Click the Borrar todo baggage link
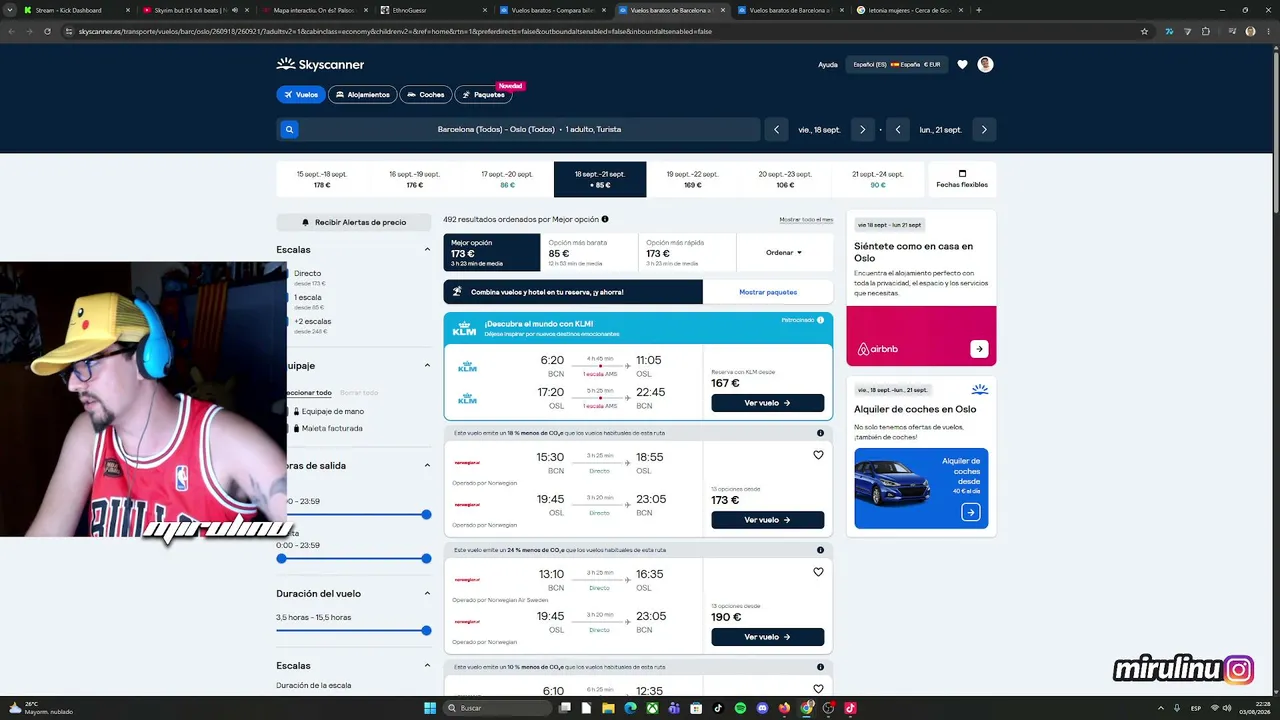The width and height of the screenshot is (1280, 720). pos(359,393)
